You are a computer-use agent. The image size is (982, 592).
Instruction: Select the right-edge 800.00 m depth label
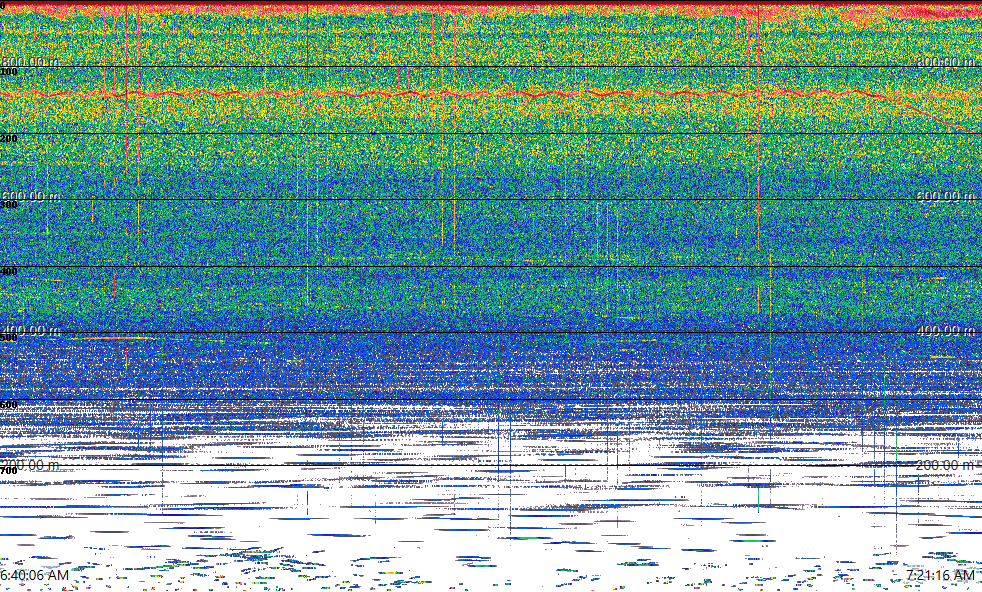(x=945, y=61)
